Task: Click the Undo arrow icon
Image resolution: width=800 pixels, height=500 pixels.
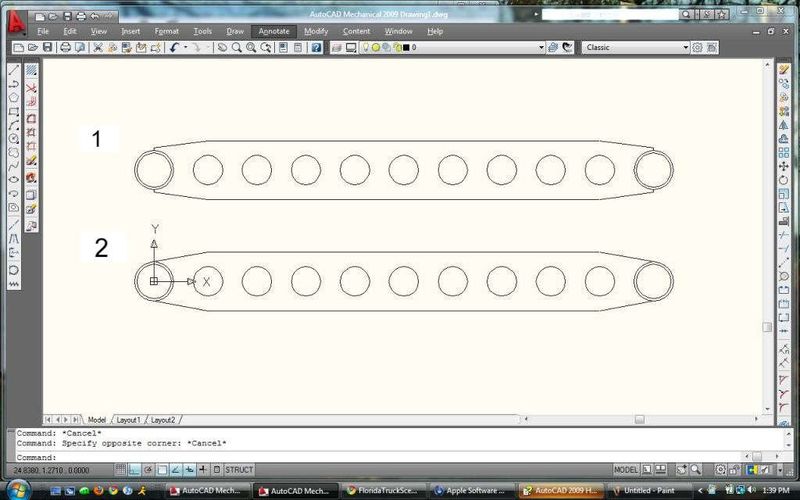Action: [x=173, y=47]
